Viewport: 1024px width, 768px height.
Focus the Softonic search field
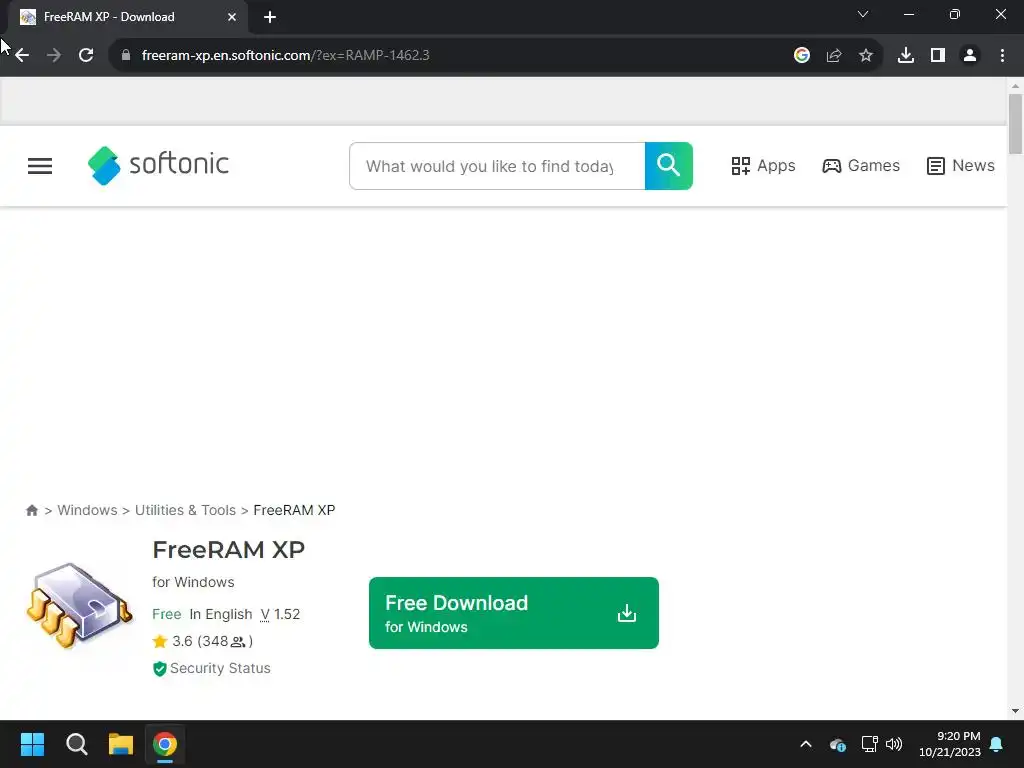point(497,166)
